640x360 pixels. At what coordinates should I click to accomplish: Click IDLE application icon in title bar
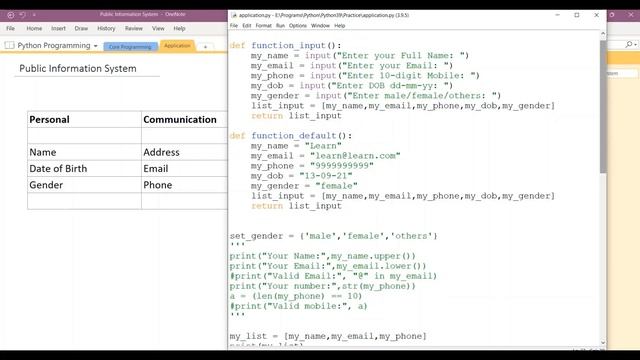[x=234, y=15]
